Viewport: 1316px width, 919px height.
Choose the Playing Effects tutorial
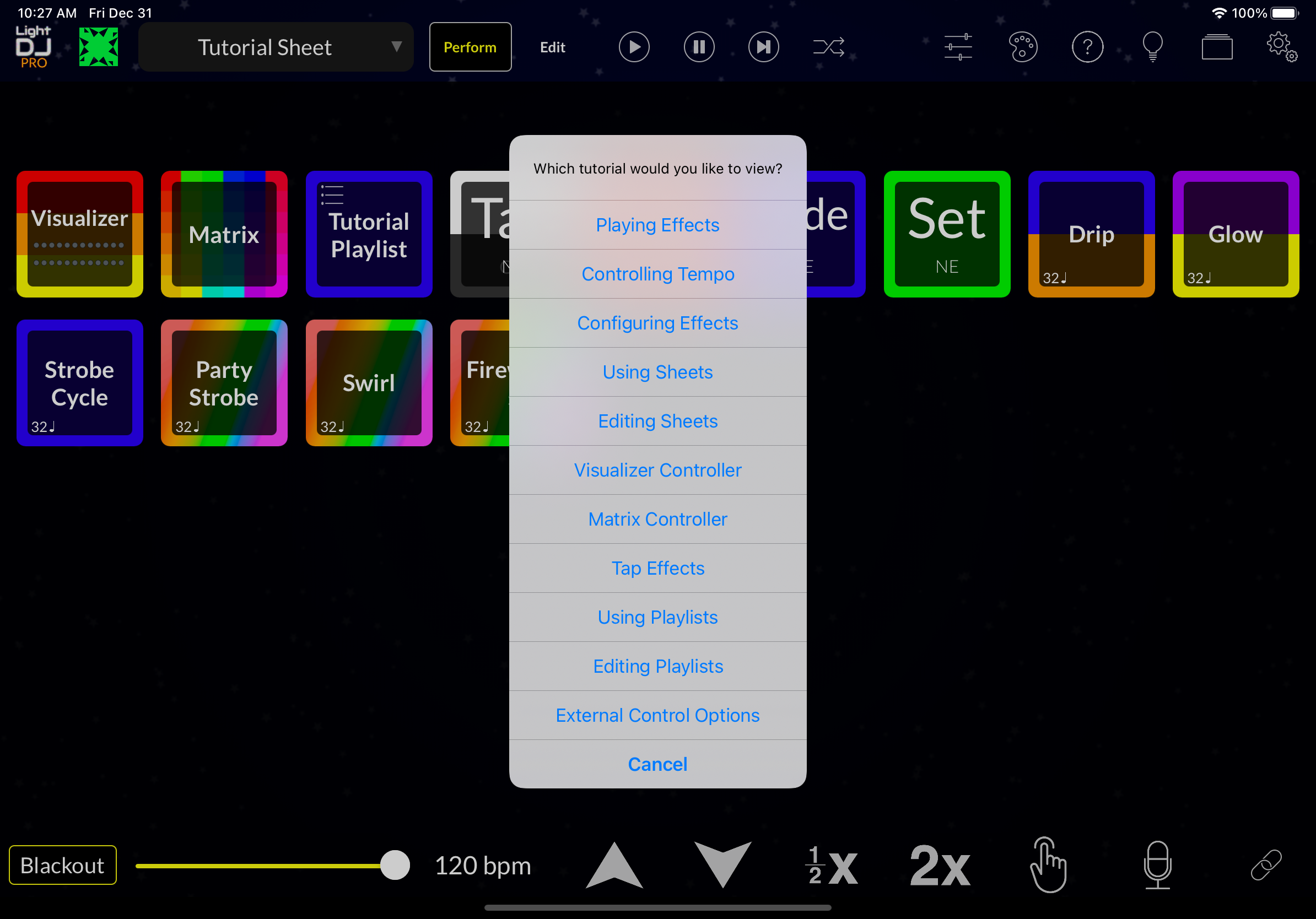[x=657, y=225]
